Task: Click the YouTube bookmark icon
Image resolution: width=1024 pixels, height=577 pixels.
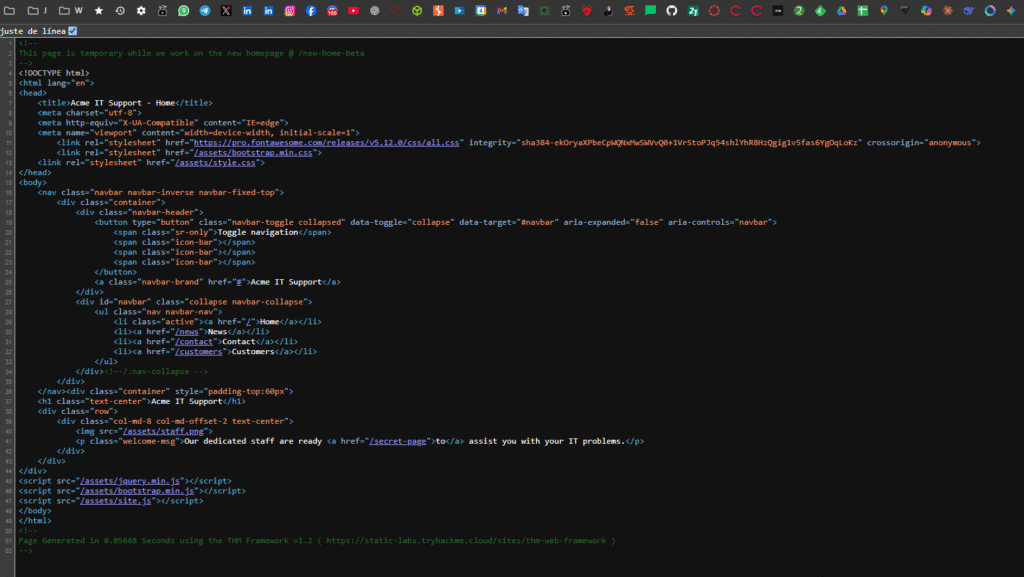Action: pos(354,11)
